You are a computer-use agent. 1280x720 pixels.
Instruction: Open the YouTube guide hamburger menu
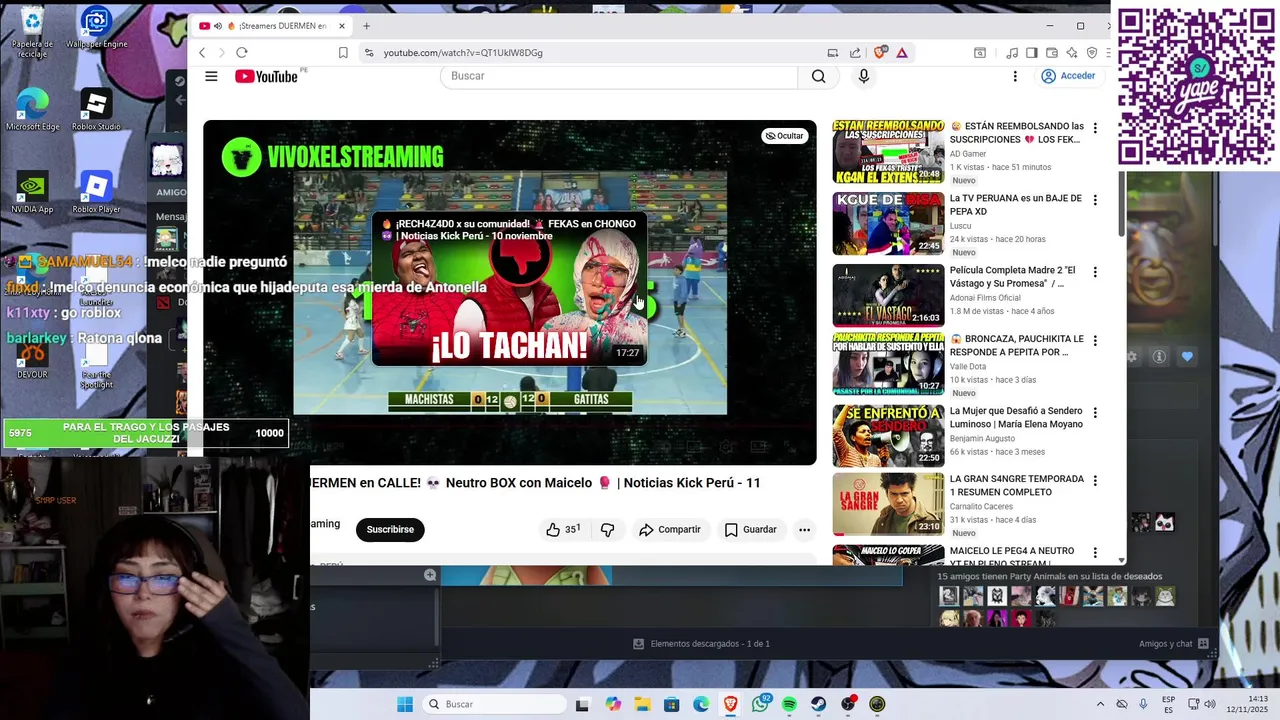[x=211, y=76]
